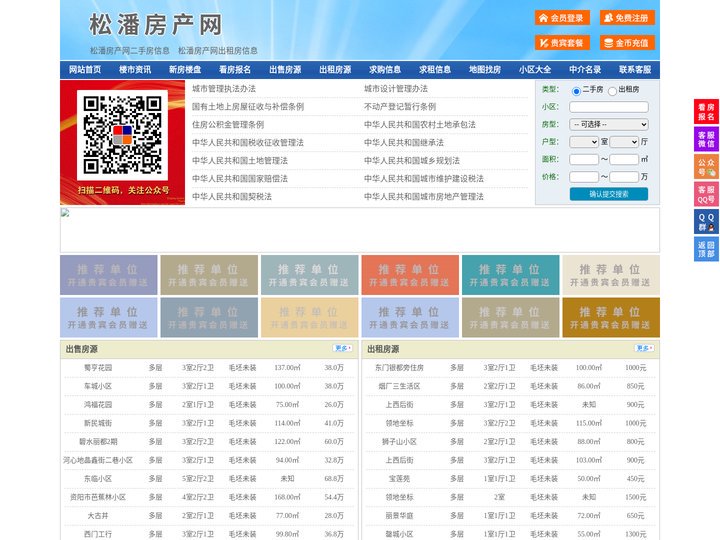Image resolution: width=720 pixels, height=540 pixels.
Task: Open 烟厂三生活区 rental listing
Action: pyautogui.click(x=399, y=386)
